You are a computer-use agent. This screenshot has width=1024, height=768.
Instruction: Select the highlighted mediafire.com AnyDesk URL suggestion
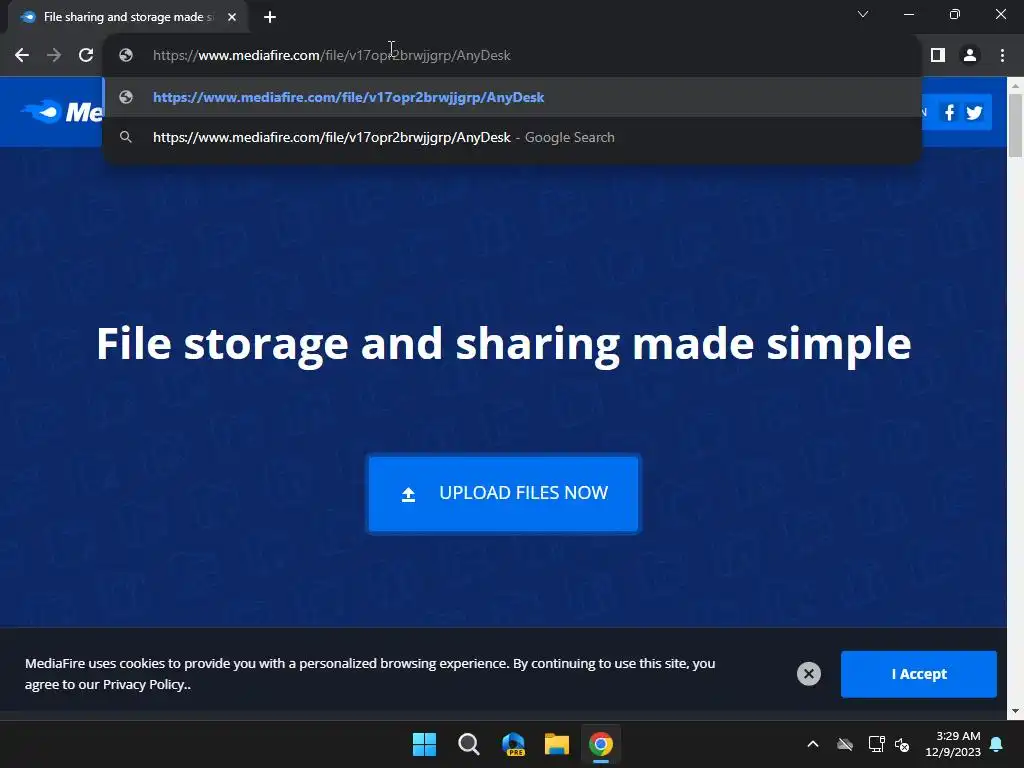point(512,97)
